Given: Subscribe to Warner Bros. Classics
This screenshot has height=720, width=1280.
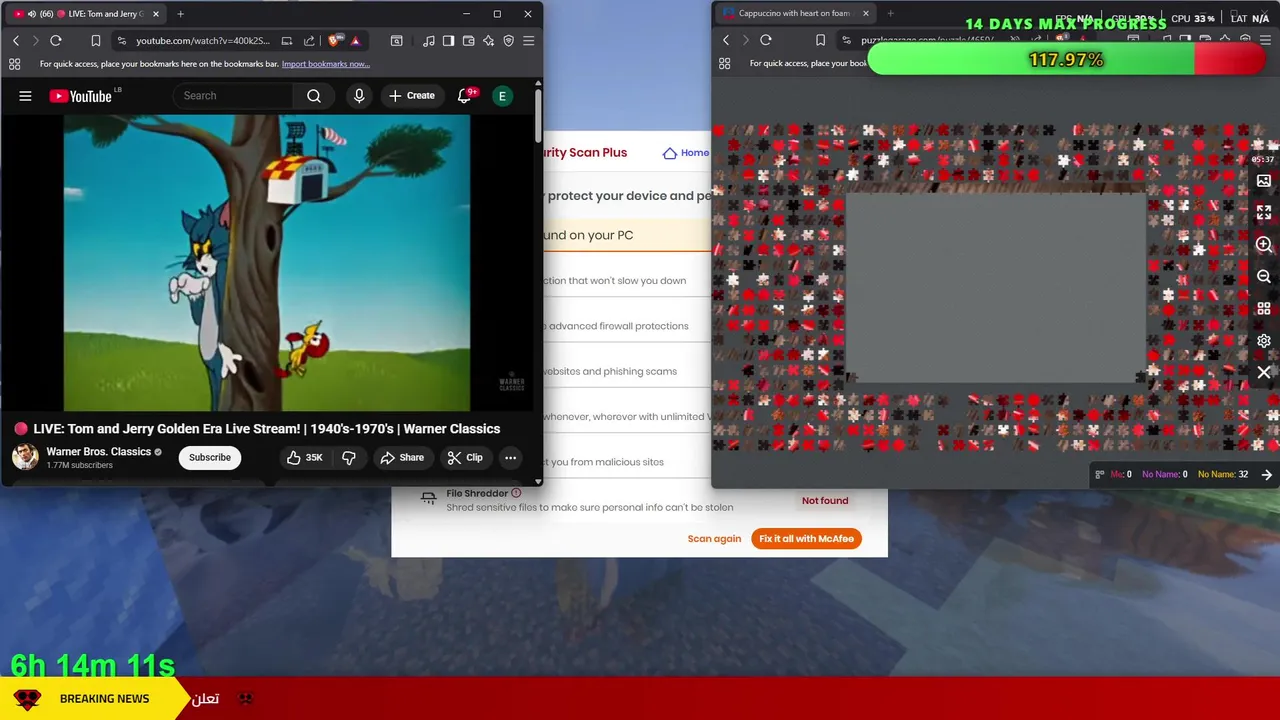Looking at the screenshot, I should [x=210, y=457].
